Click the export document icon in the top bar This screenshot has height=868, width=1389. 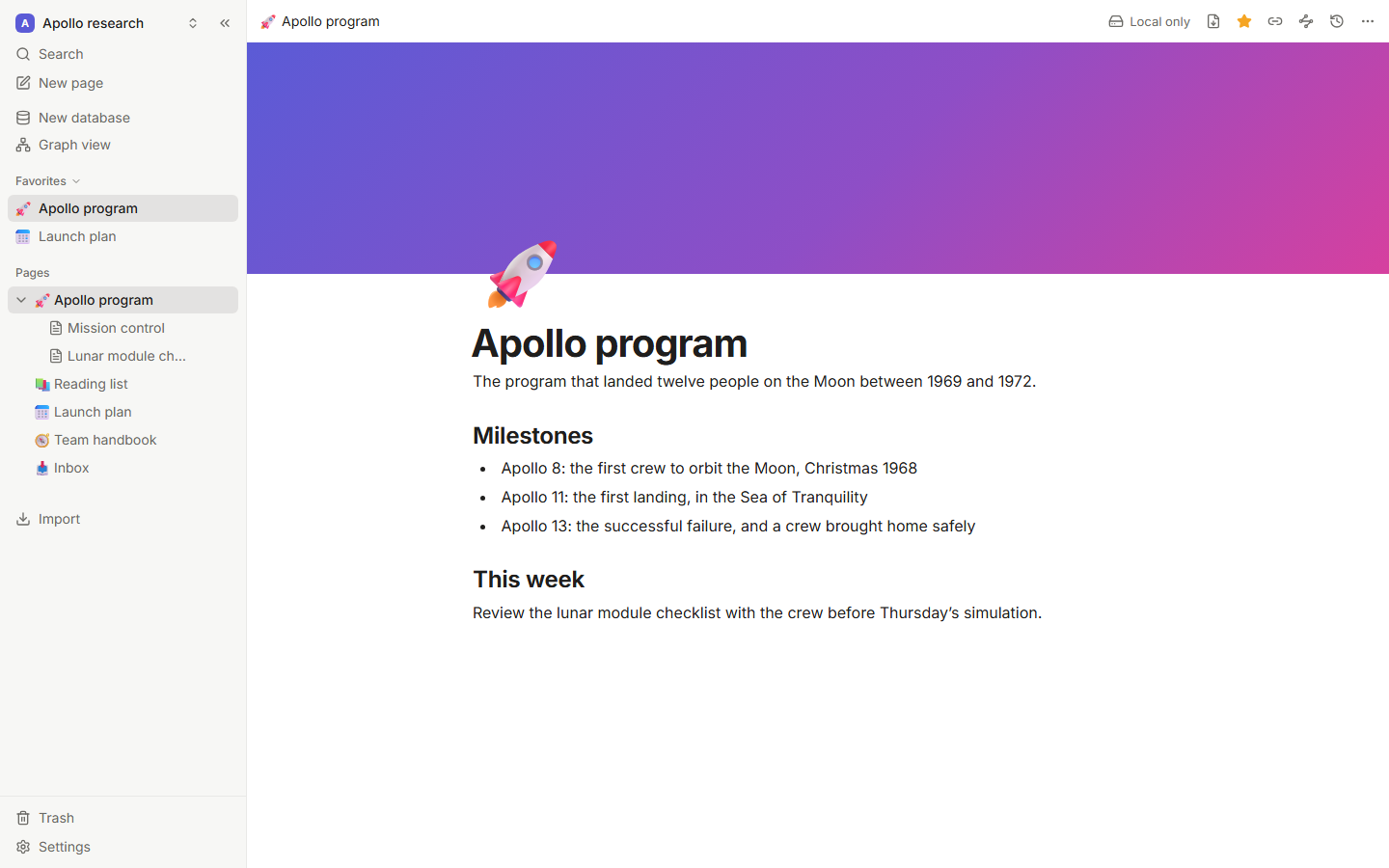pos(1213,21)
